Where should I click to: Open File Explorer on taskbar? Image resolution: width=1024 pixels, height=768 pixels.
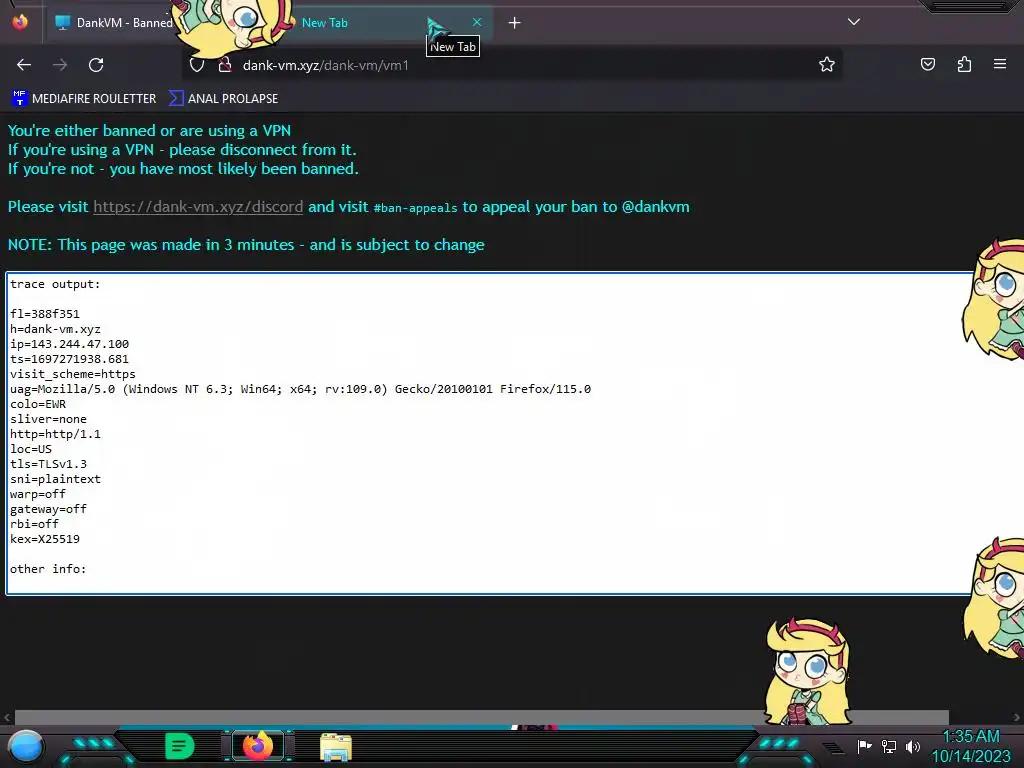coord(336,747)
